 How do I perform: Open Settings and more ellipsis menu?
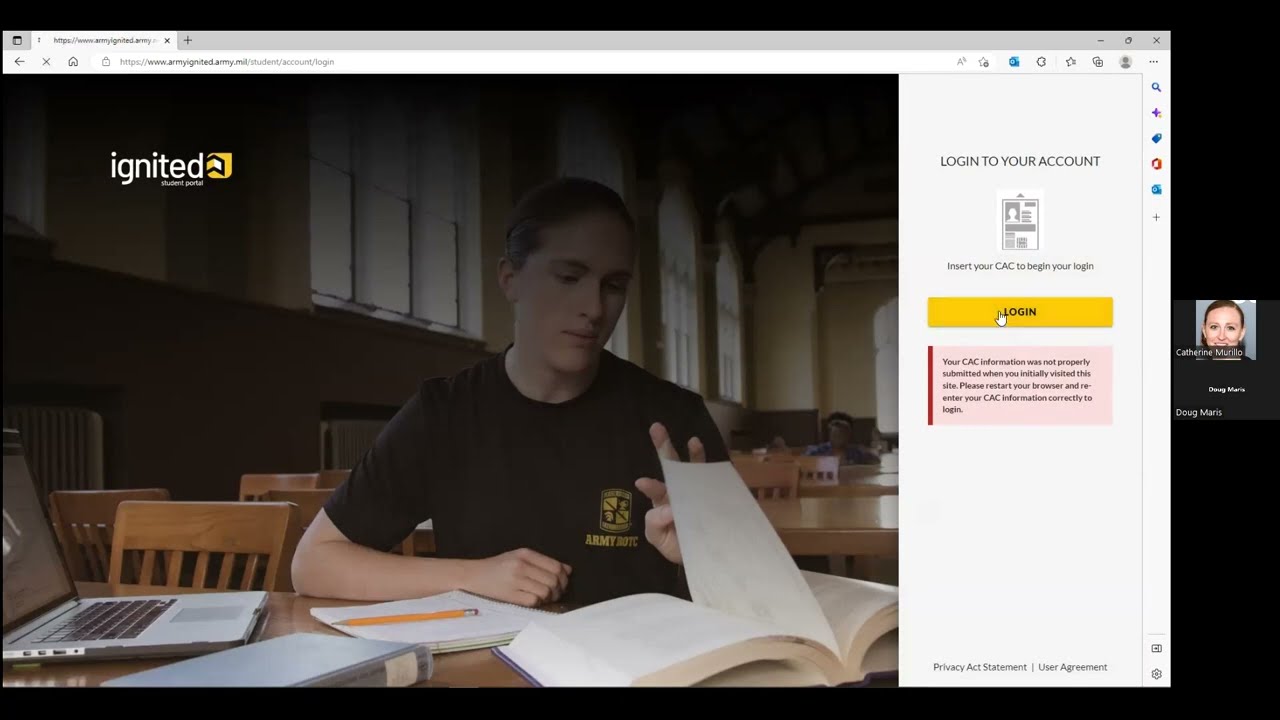click(x=1153, y=62)
